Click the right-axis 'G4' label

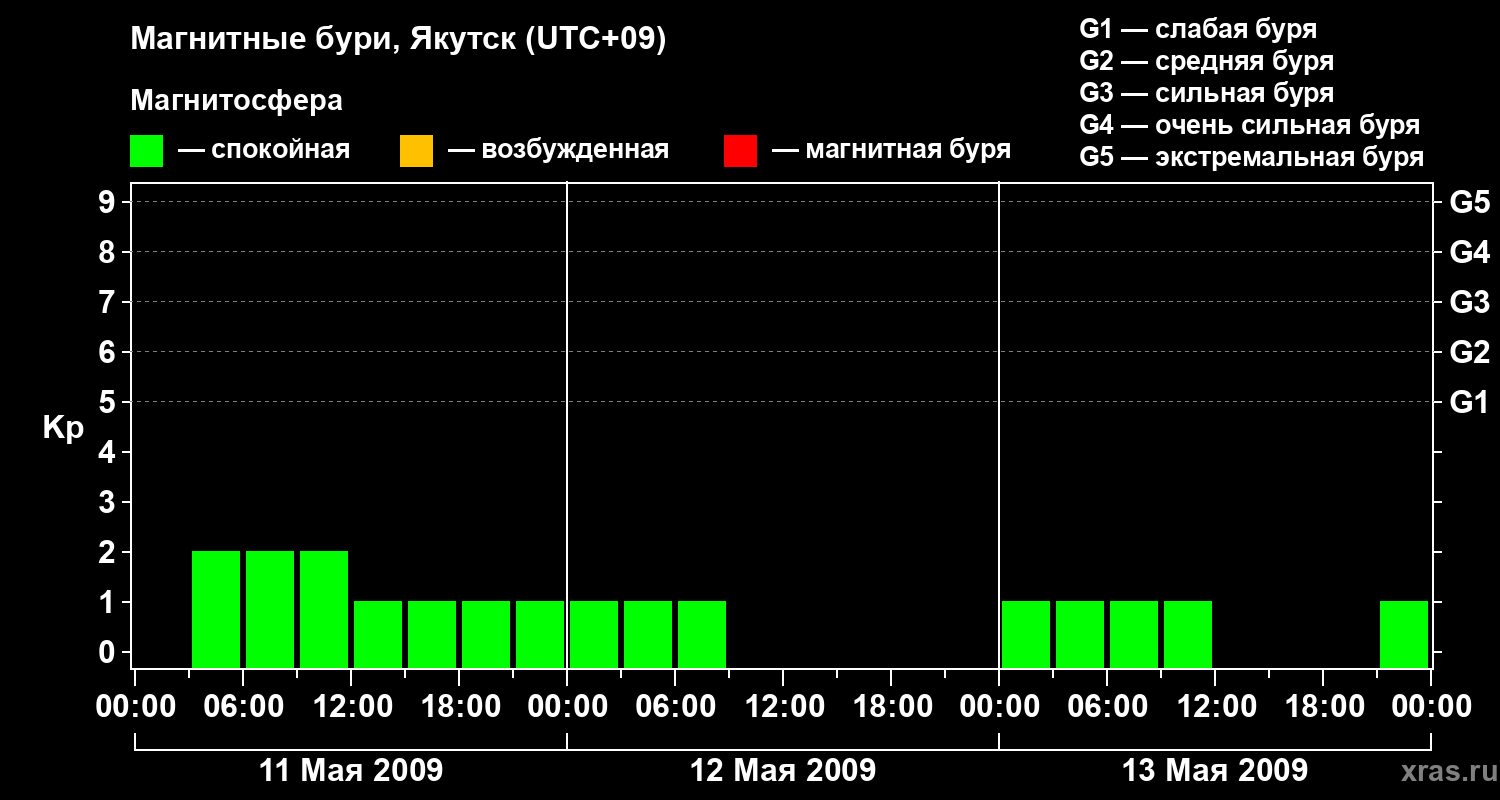coord(1469,253)
